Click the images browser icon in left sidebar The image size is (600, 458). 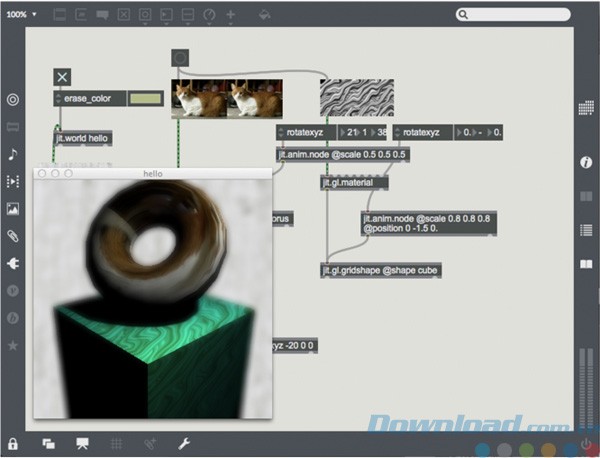13,209
